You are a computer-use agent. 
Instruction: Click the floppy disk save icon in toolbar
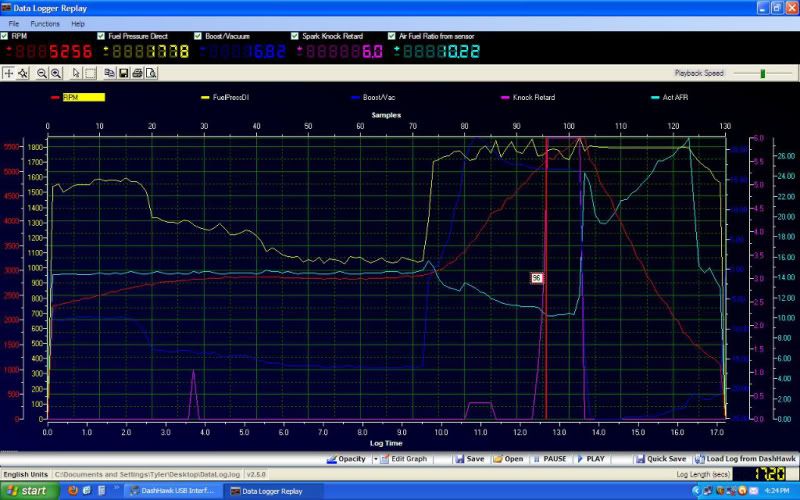point(122,73)
